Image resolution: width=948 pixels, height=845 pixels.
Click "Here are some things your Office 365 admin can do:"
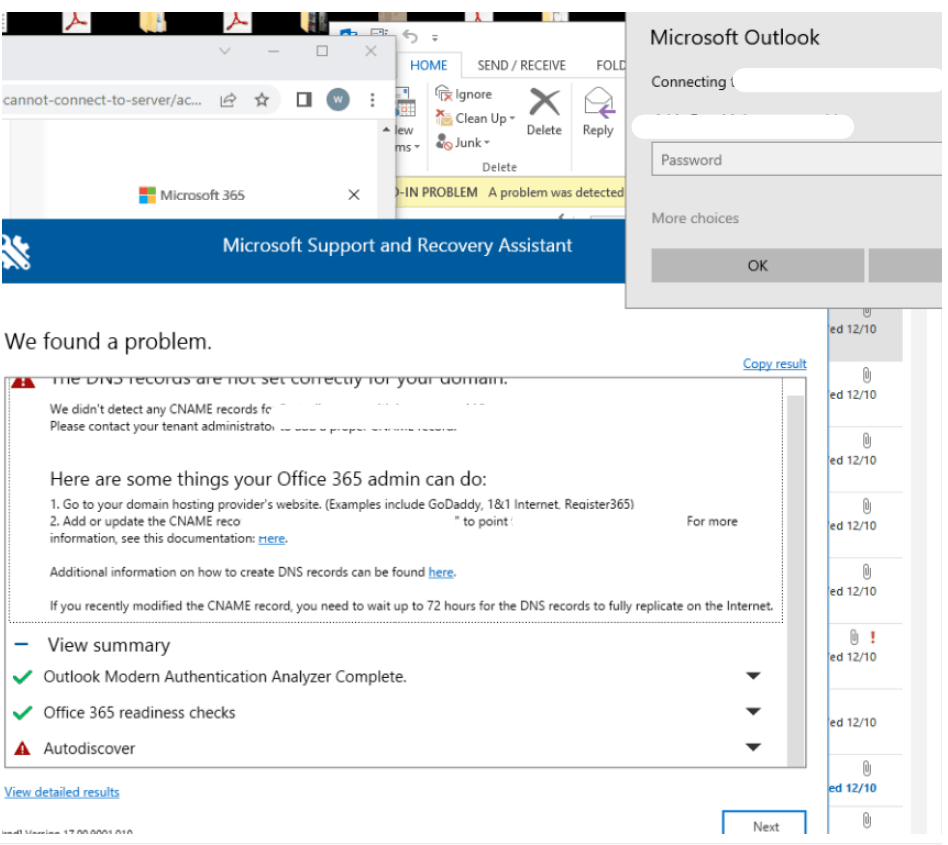coord(268,479)
